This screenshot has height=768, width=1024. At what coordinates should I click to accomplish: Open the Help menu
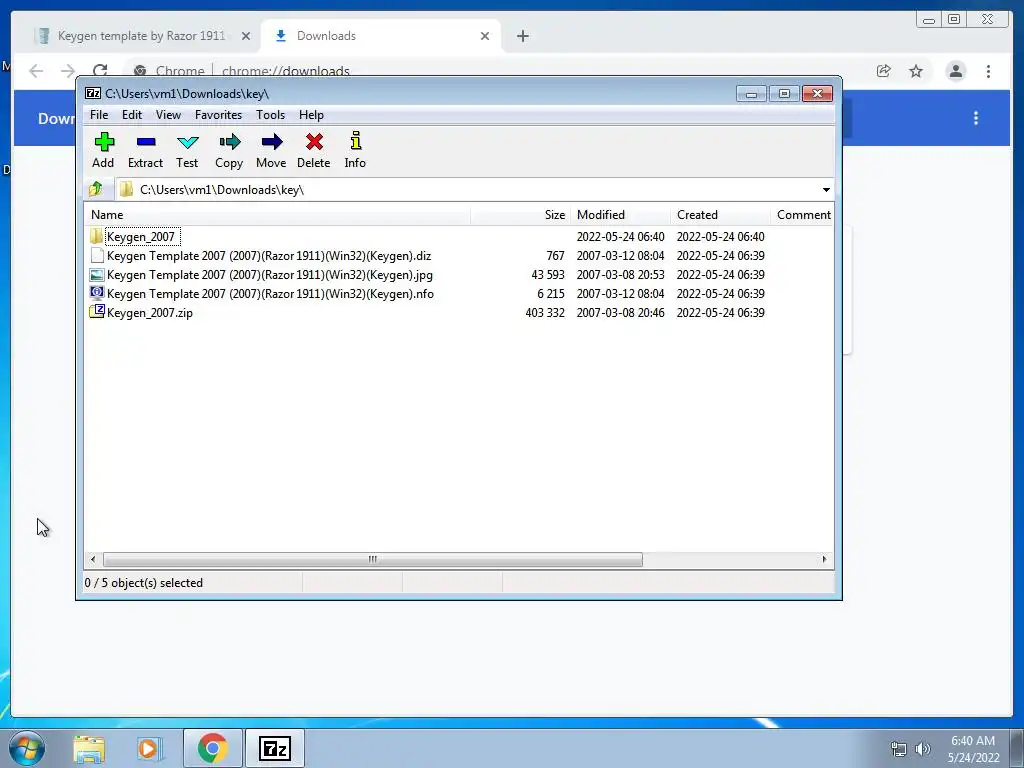[x=312, y=115]
